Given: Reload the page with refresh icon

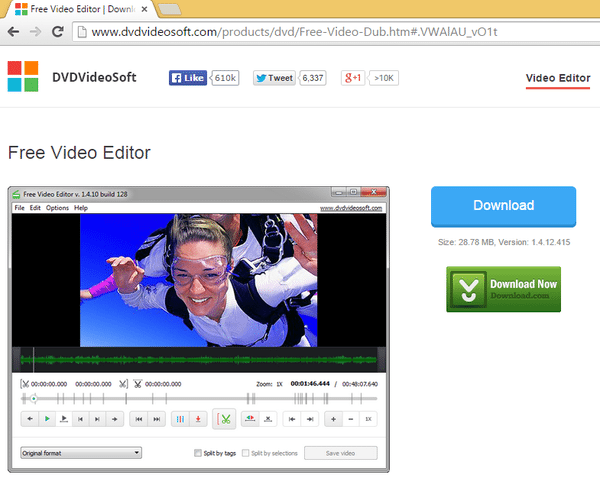Looking at the screenshot, I should coord(58,31).
